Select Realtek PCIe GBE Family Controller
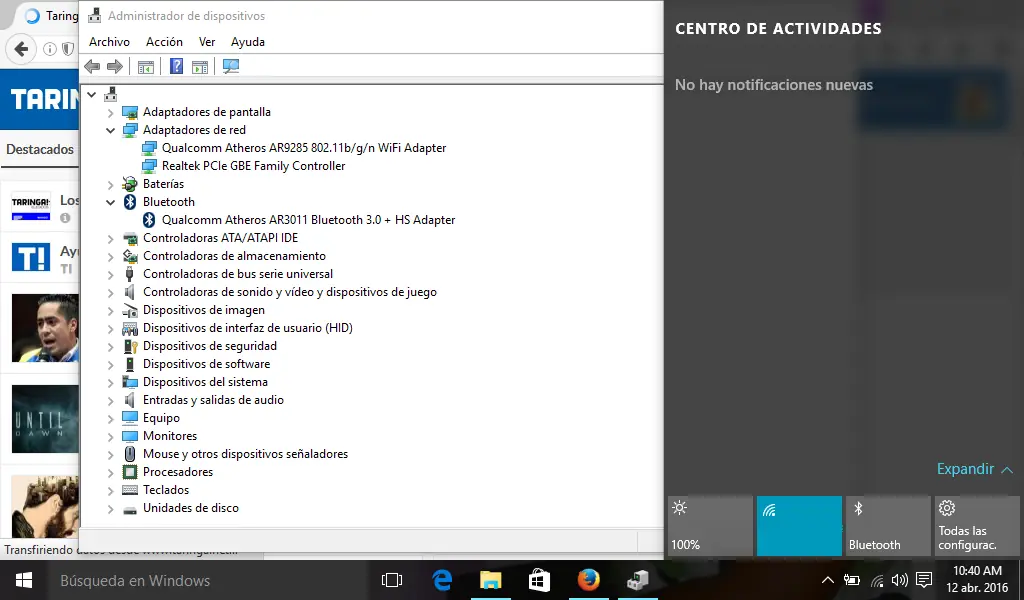 tap(253, 166)
